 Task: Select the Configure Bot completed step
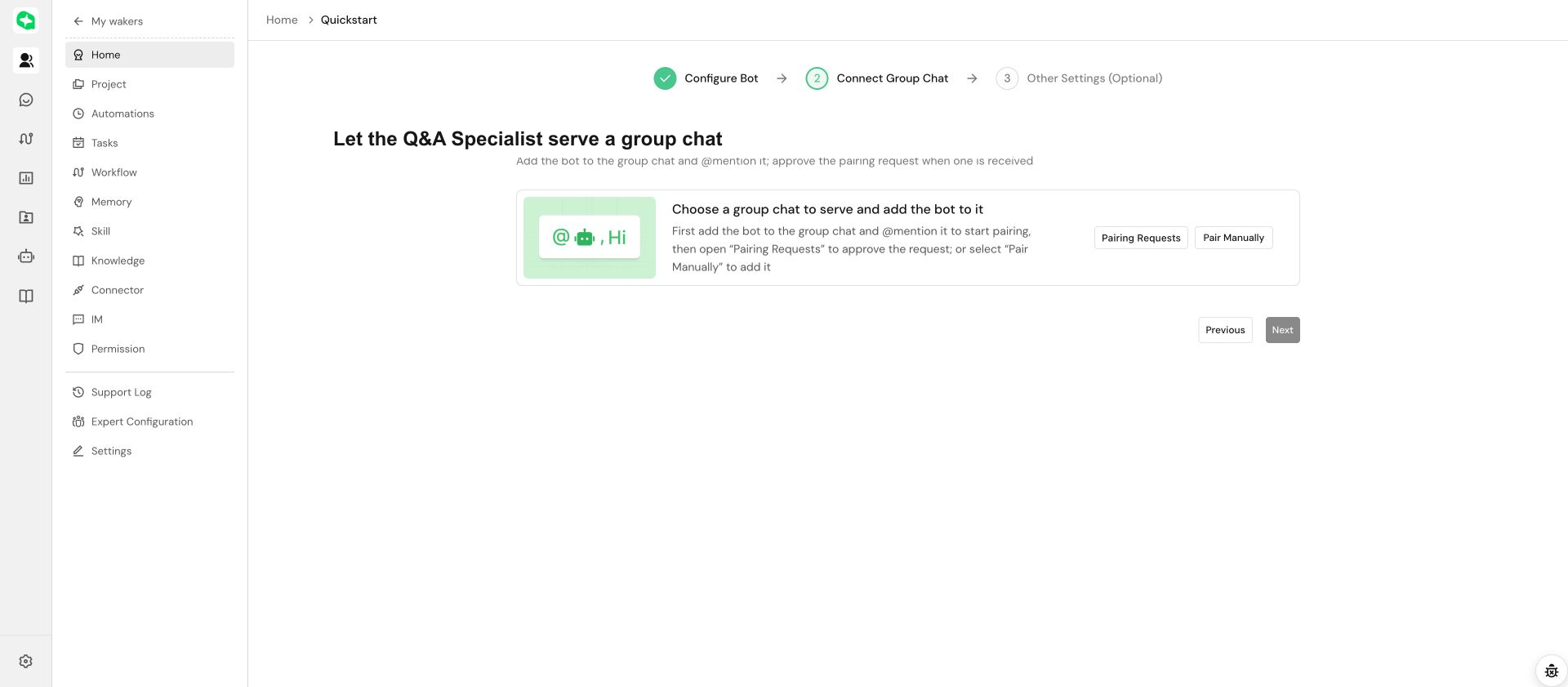click(706, 78)
